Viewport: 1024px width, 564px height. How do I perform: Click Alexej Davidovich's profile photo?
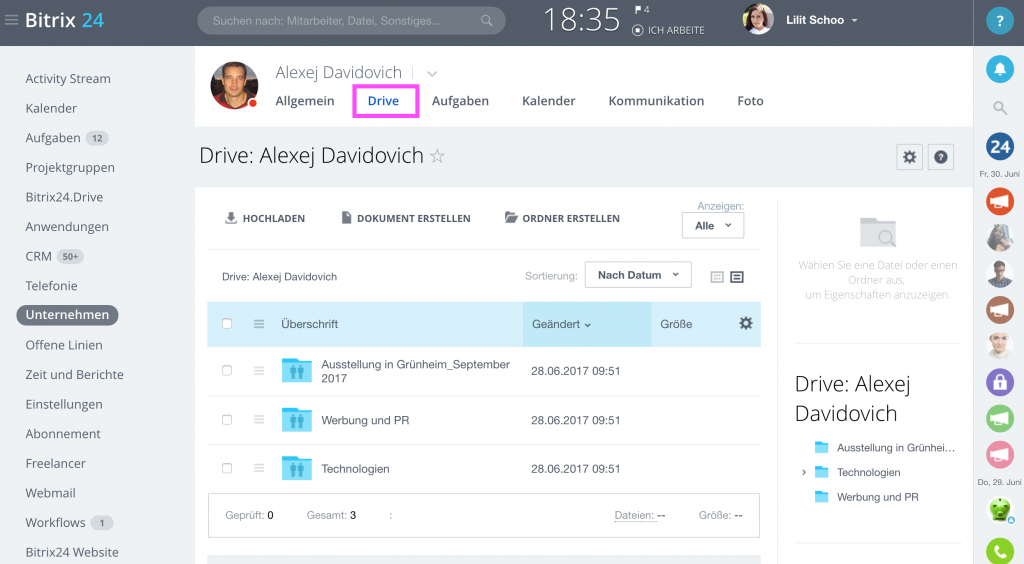point(234,86)
